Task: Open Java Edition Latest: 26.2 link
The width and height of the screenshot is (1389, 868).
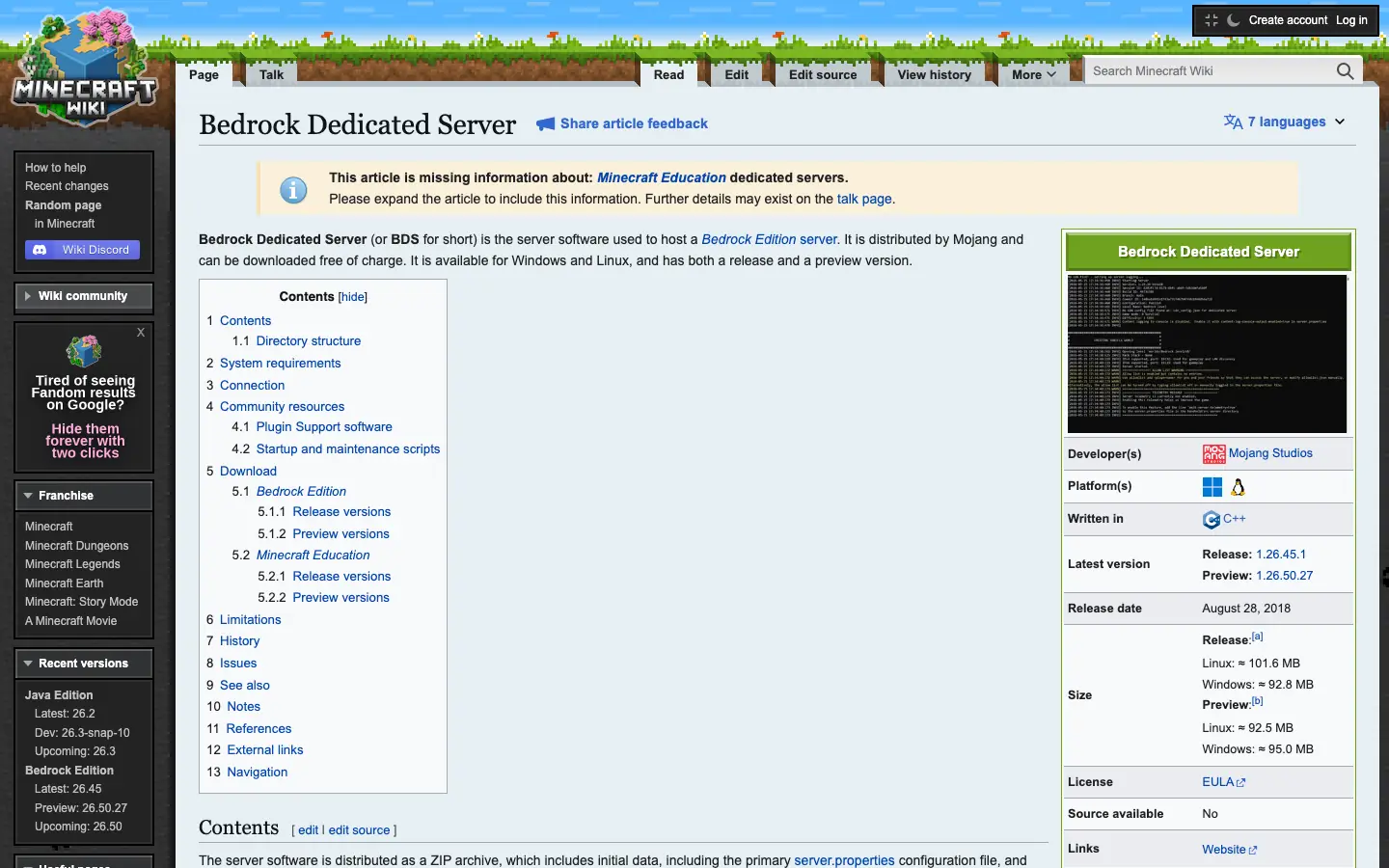Action: pos(65,714)
